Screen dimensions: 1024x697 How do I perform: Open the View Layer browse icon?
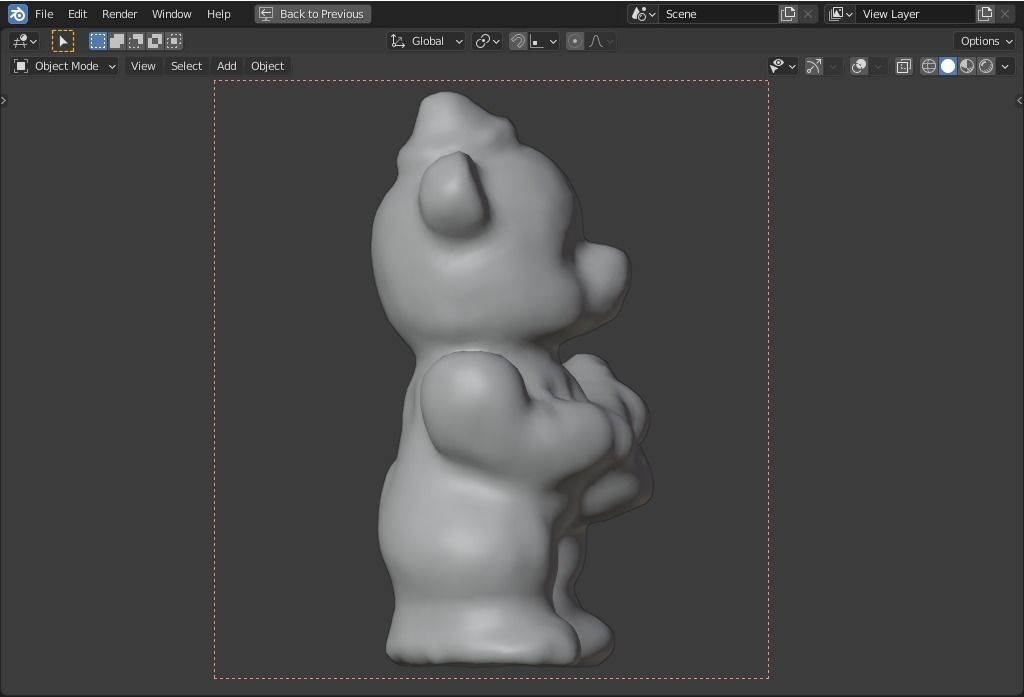click(840, 14)
